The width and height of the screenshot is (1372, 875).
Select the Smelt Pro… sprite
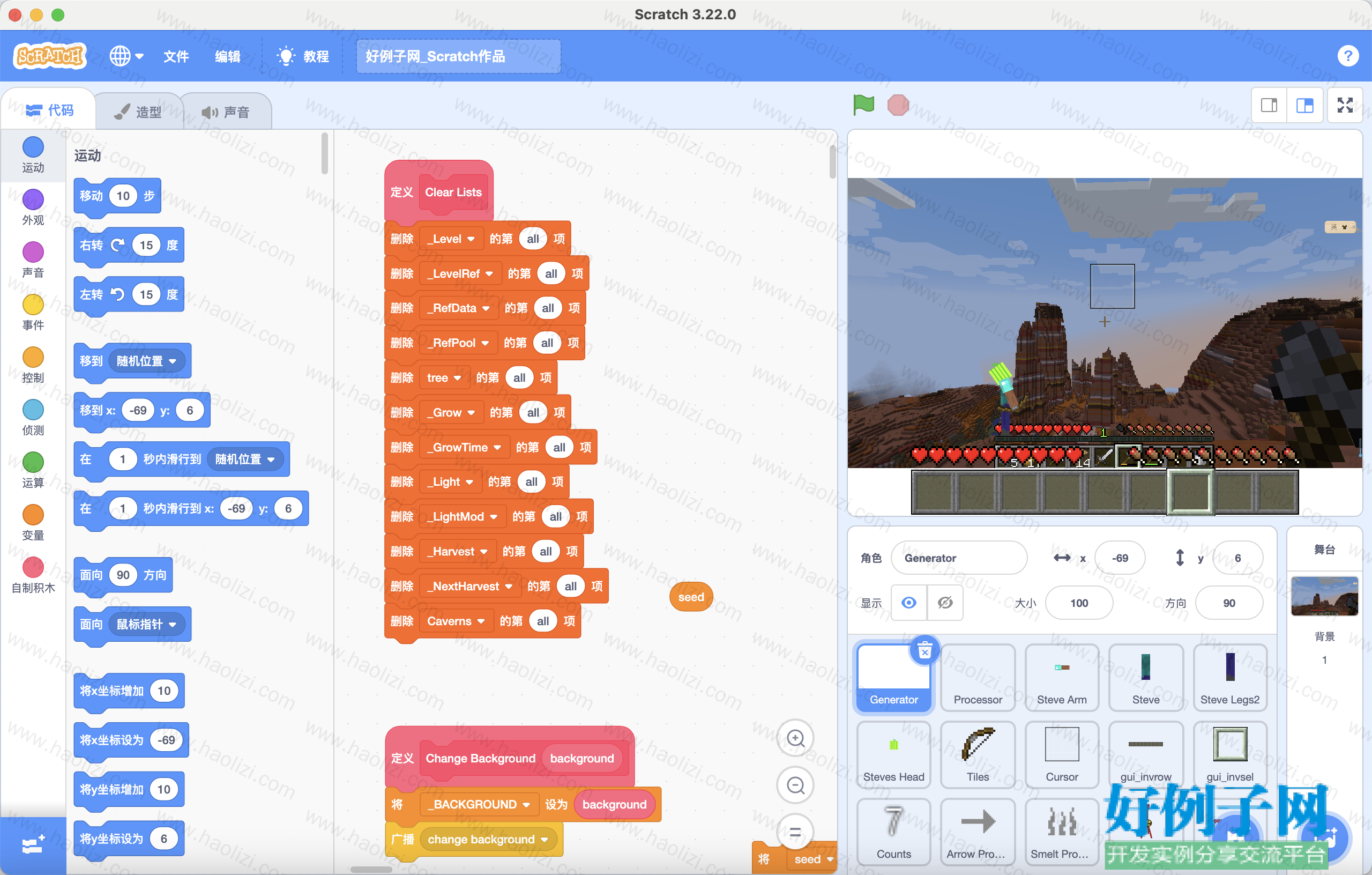tap(1061, 832)
